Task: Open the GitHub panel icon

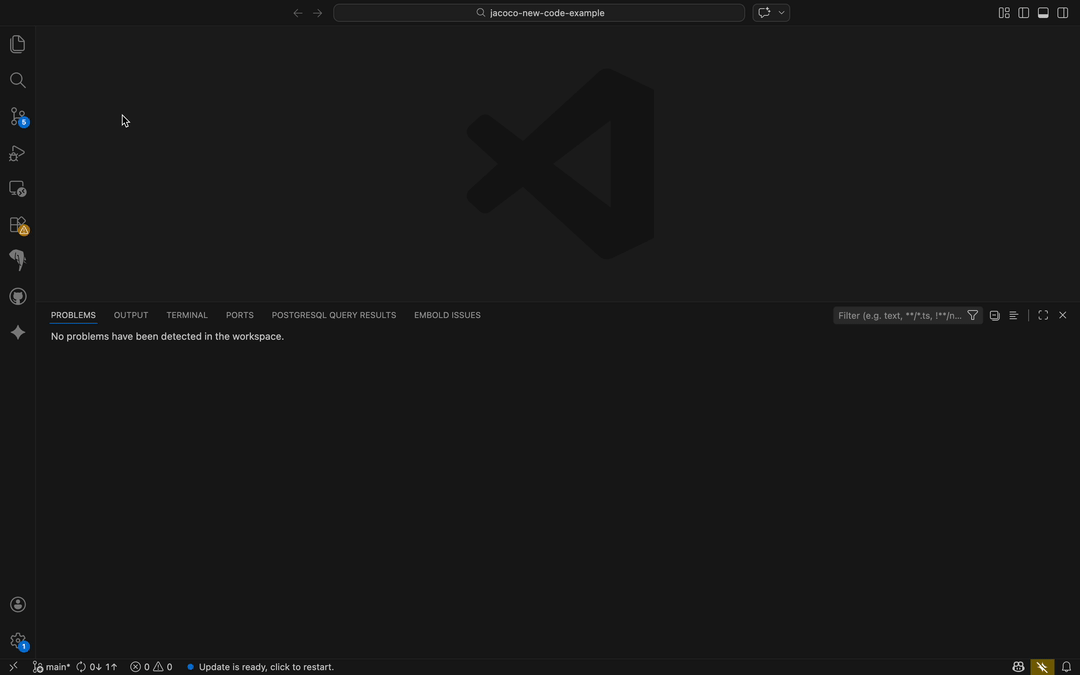Action: coord(17,296)
